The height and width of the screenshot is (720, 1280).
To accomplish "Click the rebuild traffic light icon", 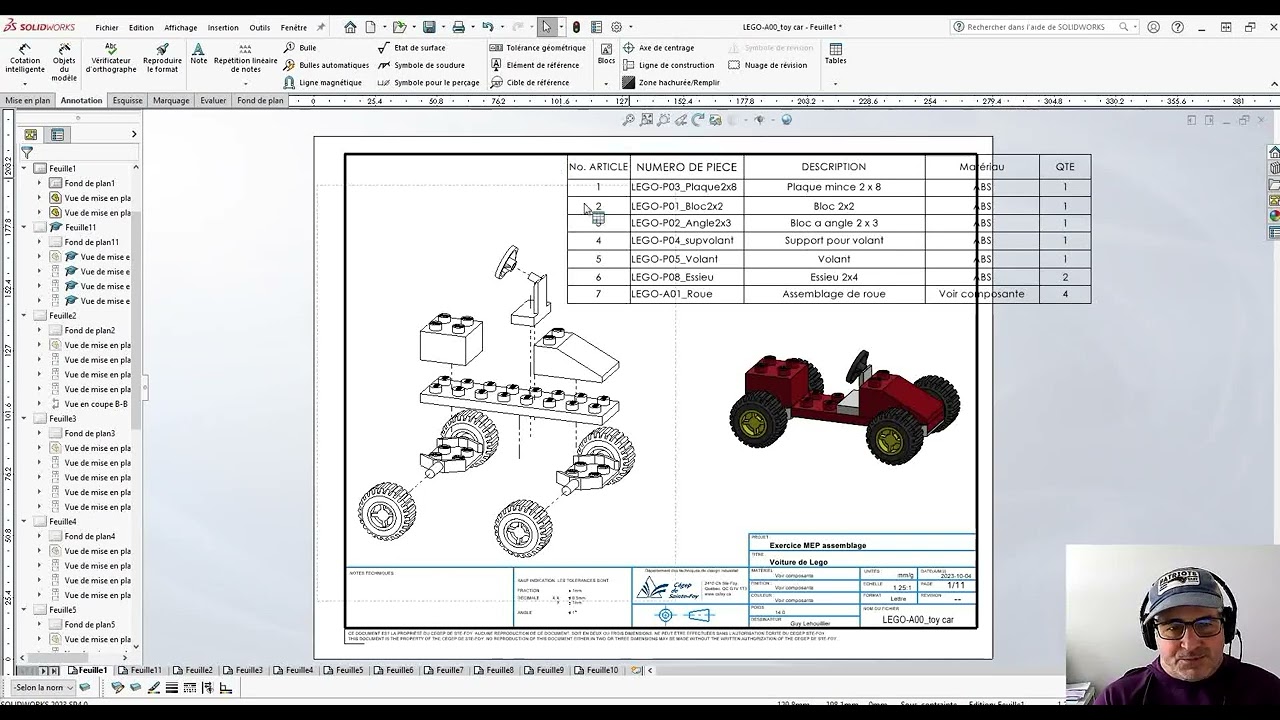I will click(576, 27).
